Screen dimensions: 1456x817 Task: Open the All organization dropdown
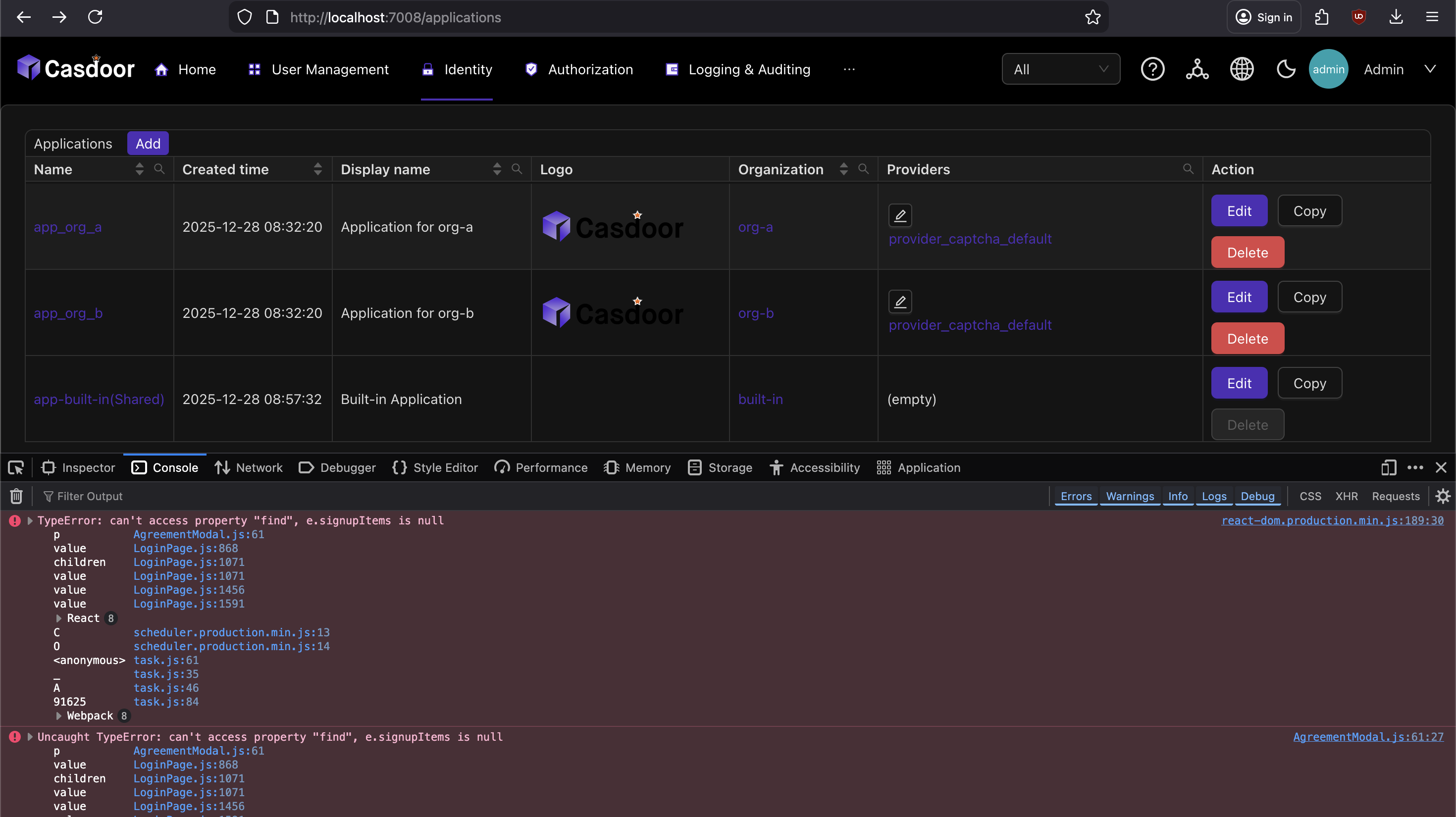[1060, 69]
